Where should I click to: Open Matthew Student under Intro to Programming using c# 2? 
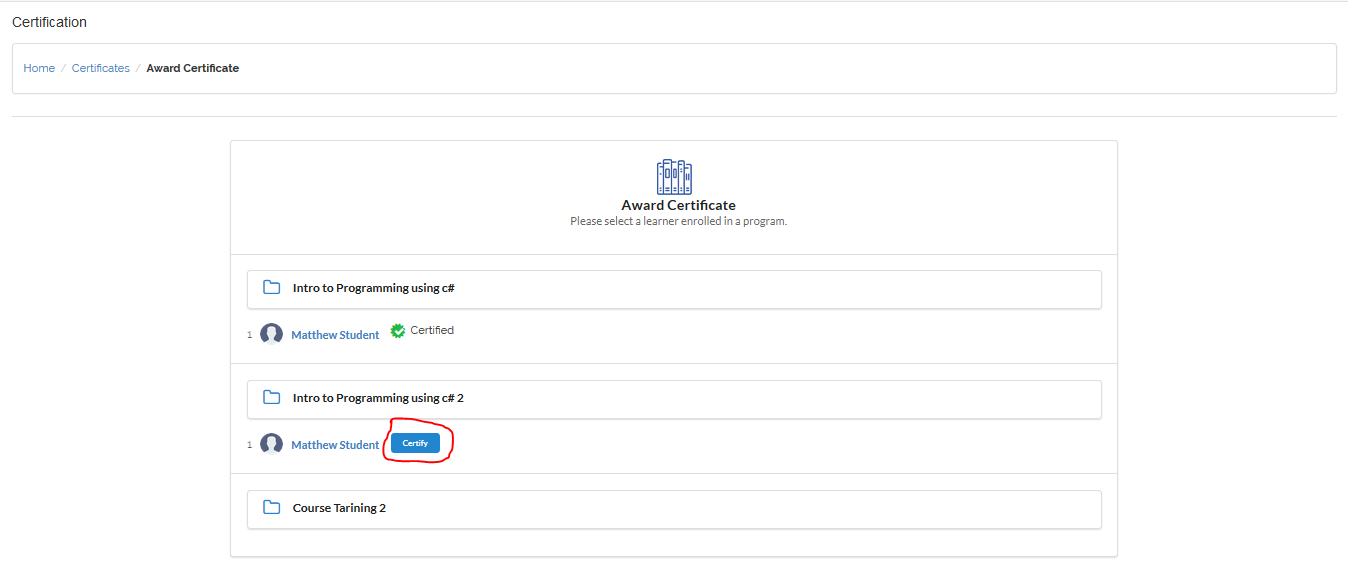335,445
